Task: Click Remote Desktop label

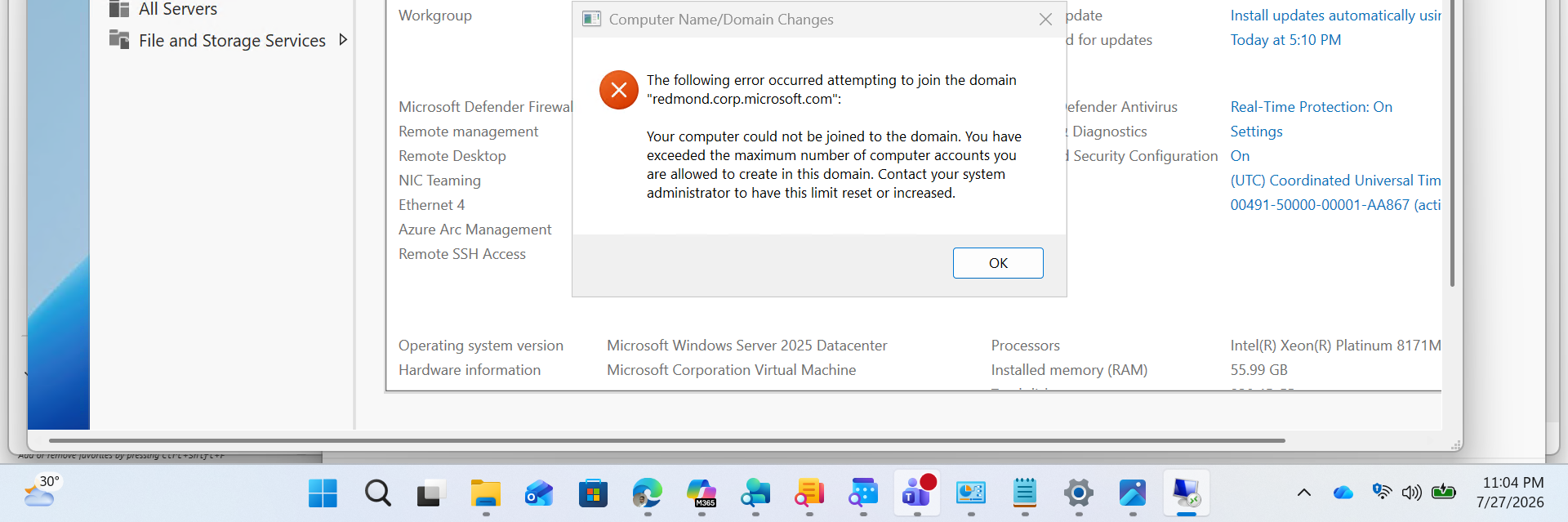Action: [452, 156]
